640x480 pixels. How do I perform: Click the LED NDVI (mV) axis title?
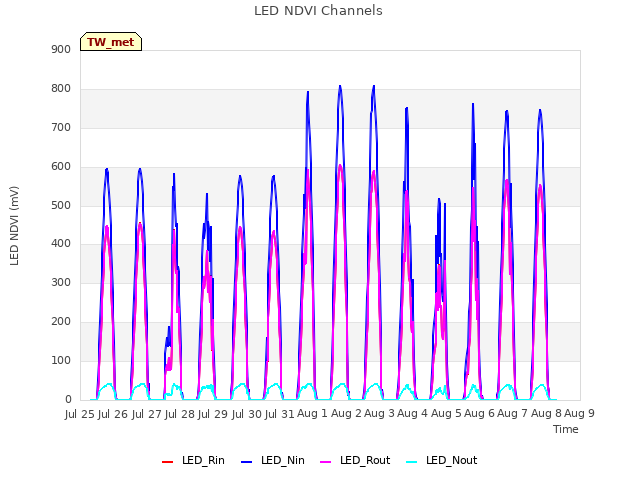(x=14, y=225)
